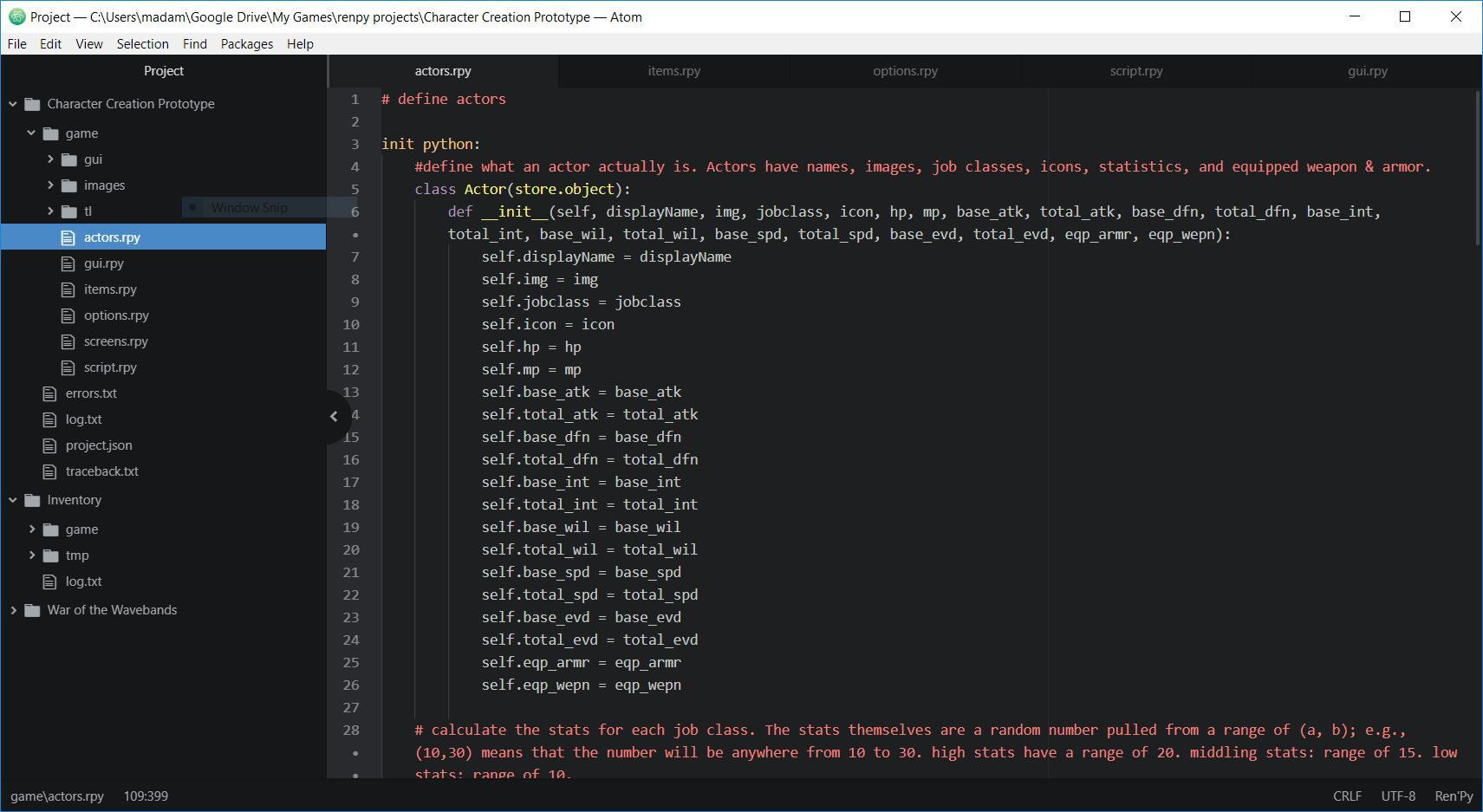The height and width of the screenshot is (812, 1483).
Task: Click the Ren'Py grammar selector
Action: [x=1454, y=796]
